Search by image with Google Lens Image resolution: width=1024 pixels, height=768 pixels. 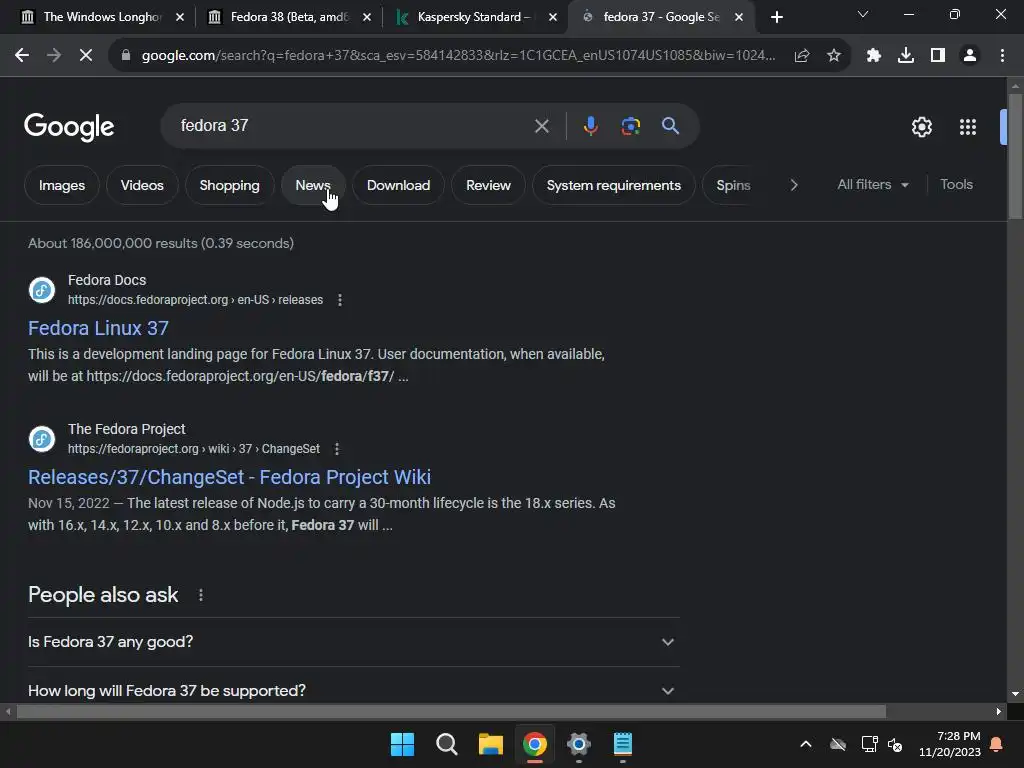[630, 126]
